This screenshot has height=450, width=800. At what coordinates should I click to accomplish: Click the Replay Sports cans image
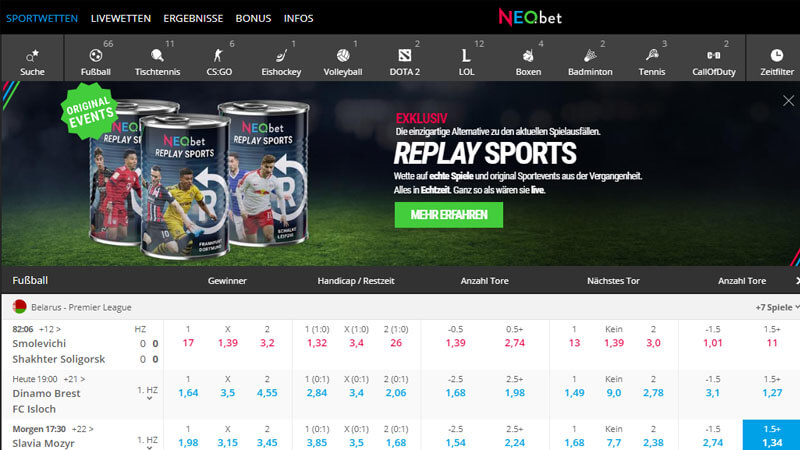199,179
